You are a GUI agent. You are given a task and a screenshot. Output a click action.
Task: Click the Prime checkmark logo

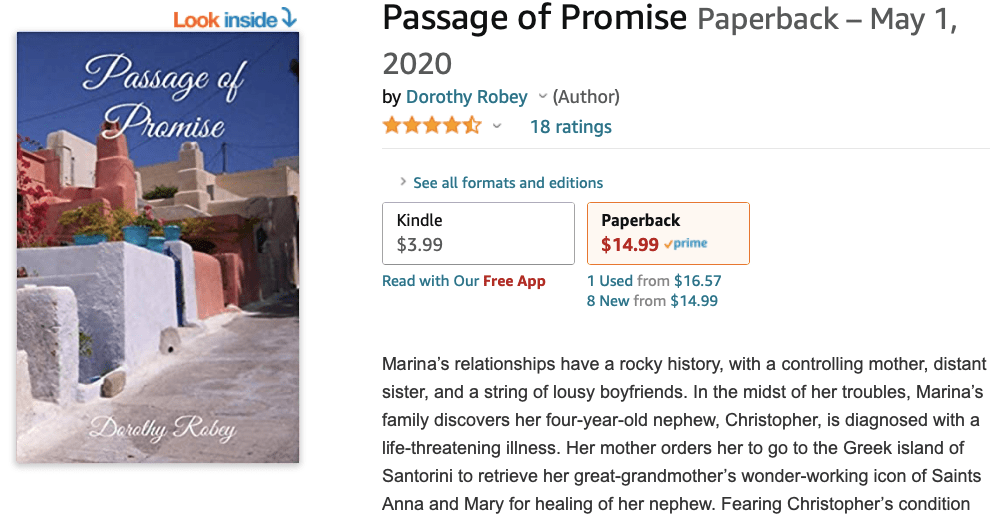click(x=686, y=244)
